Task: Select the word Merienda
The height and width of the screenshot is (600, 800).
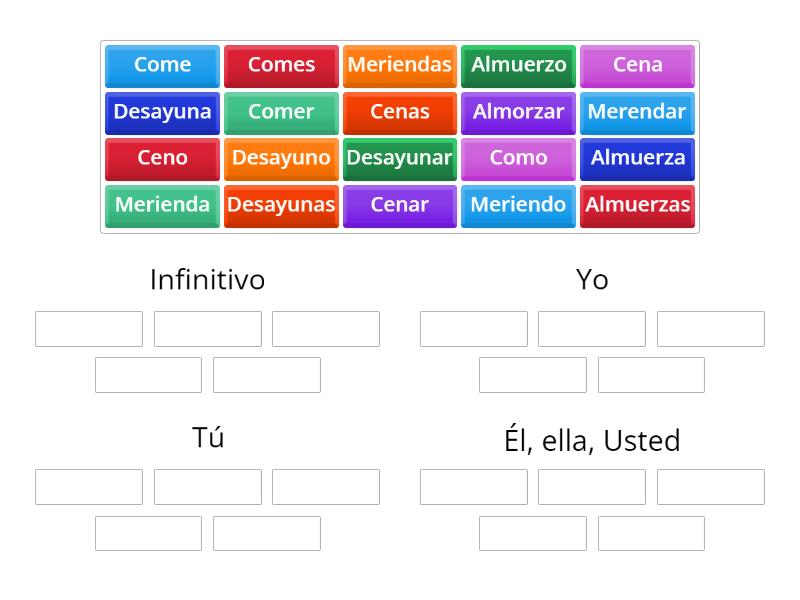Action: 162,205
